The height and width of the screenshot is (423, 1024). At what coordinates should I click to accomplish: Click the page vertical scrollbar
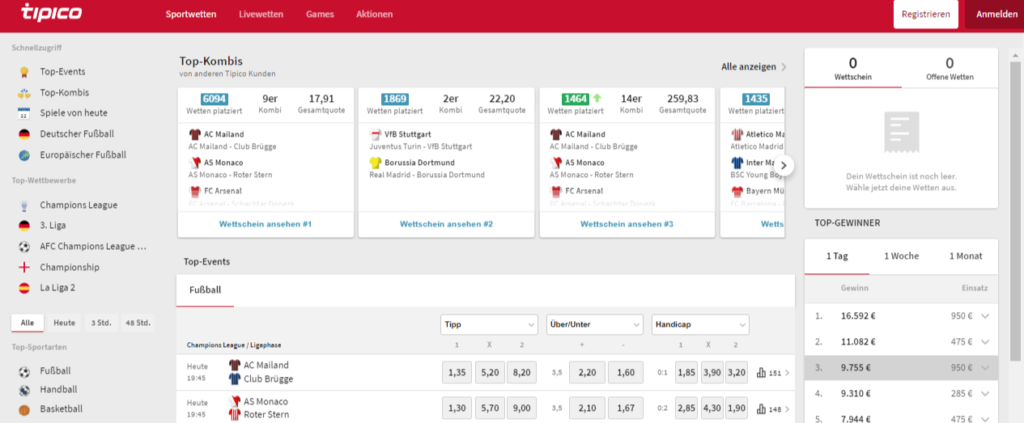point(1015,209)
